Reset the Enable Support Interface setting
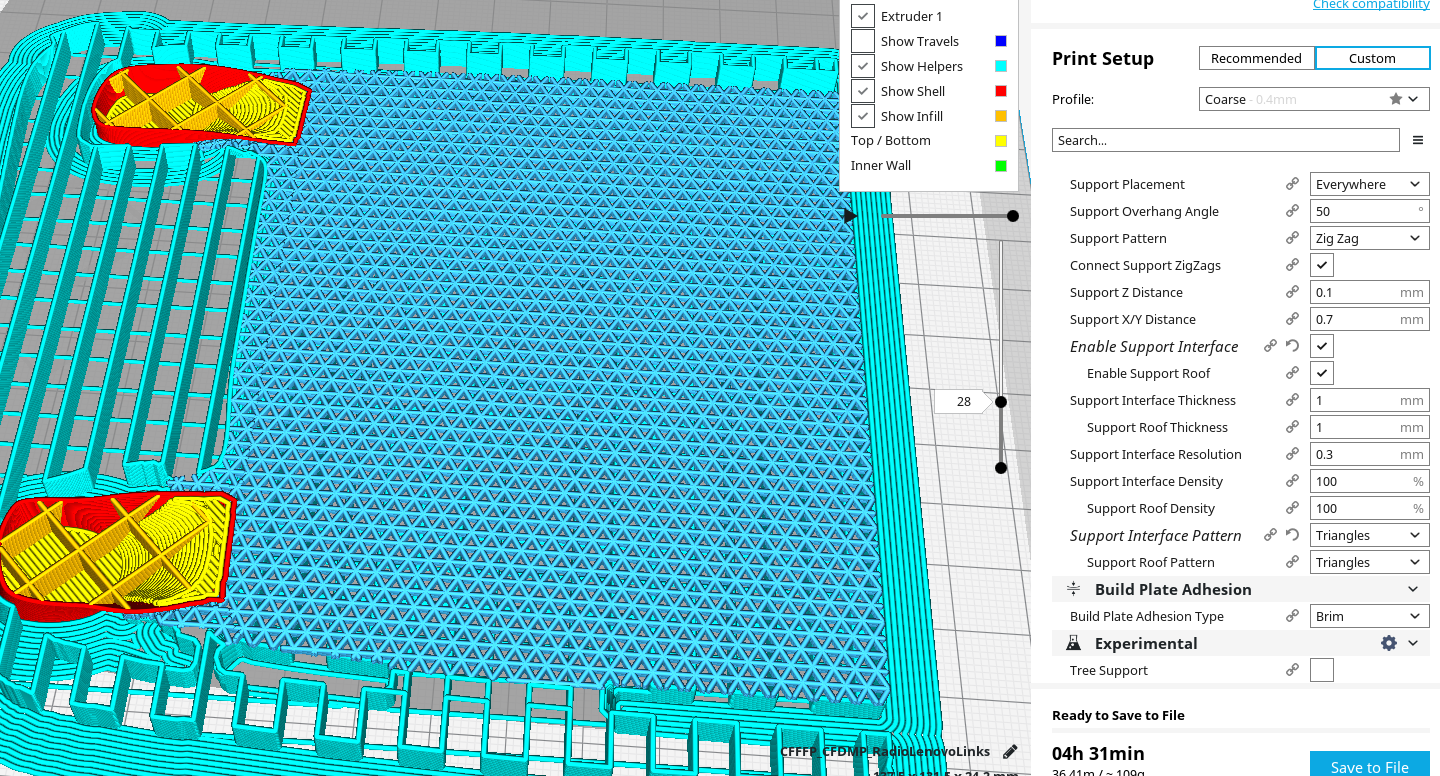Image resolution: width=1440 pixels, height=776 pixels. [1292, 346]
